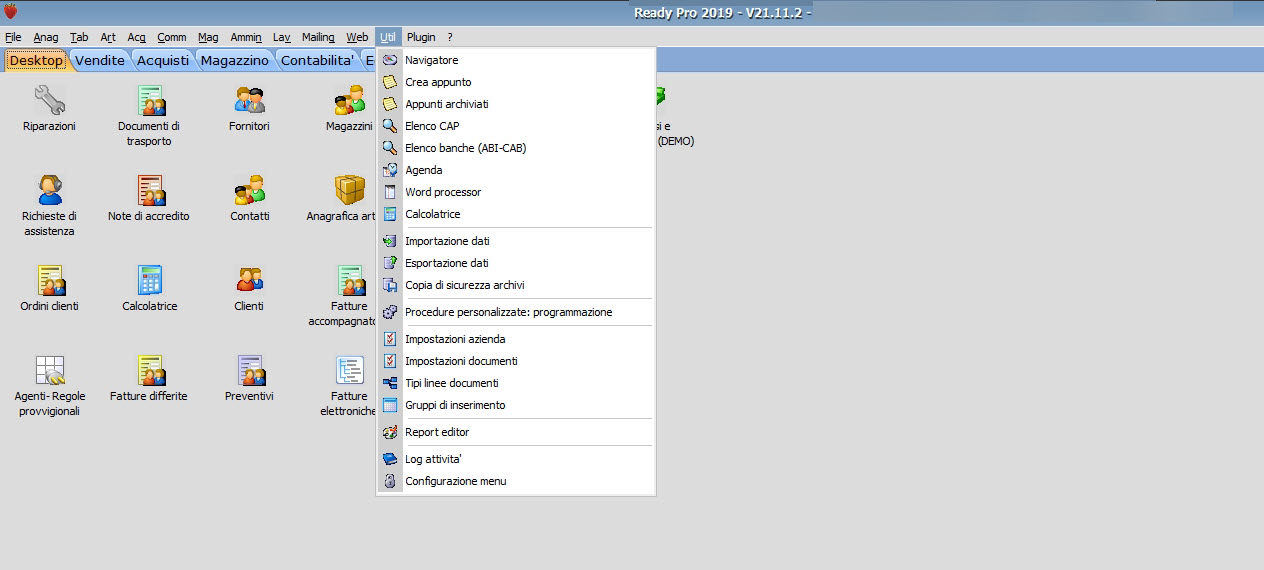Open the Mag menu

click(x=208, y=37)
